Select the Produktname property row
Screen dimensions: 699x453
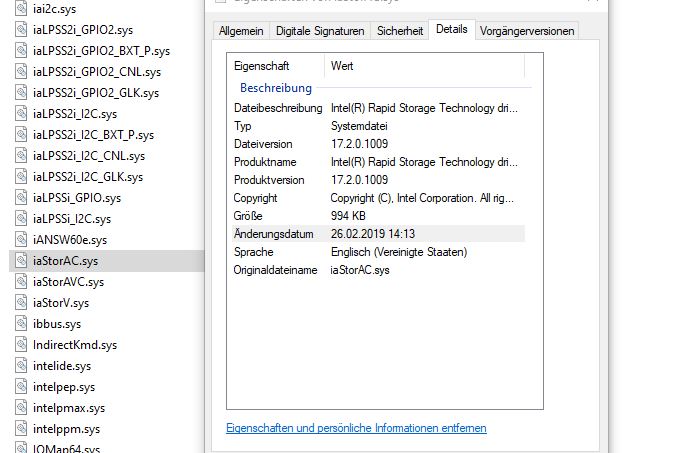[378, 162]
